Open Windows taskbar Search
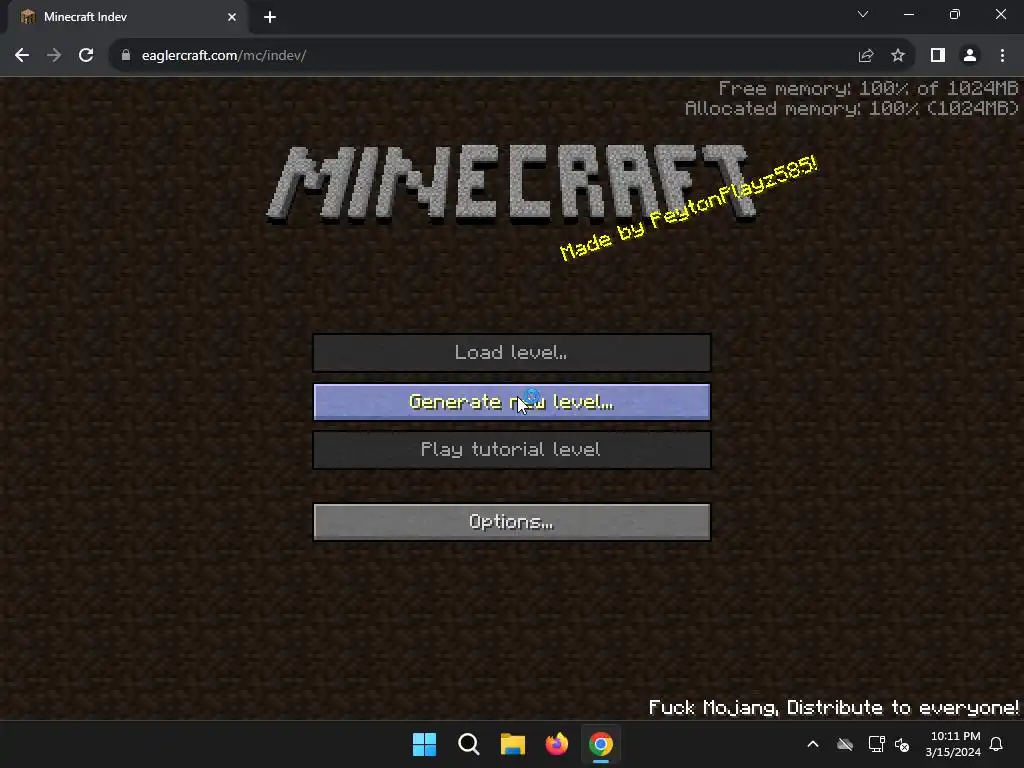1024x768 pixels. coord(469,744)
